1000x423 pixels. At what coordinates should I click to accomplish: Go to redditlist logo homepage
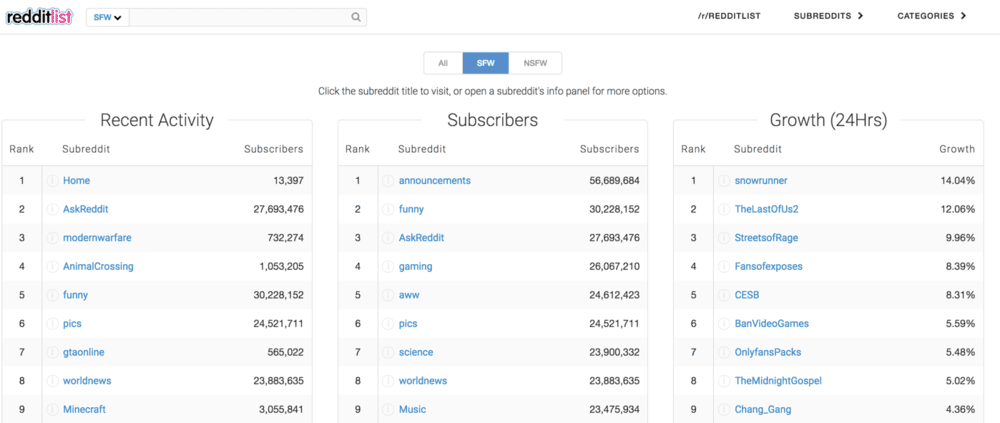coord(40,17)
